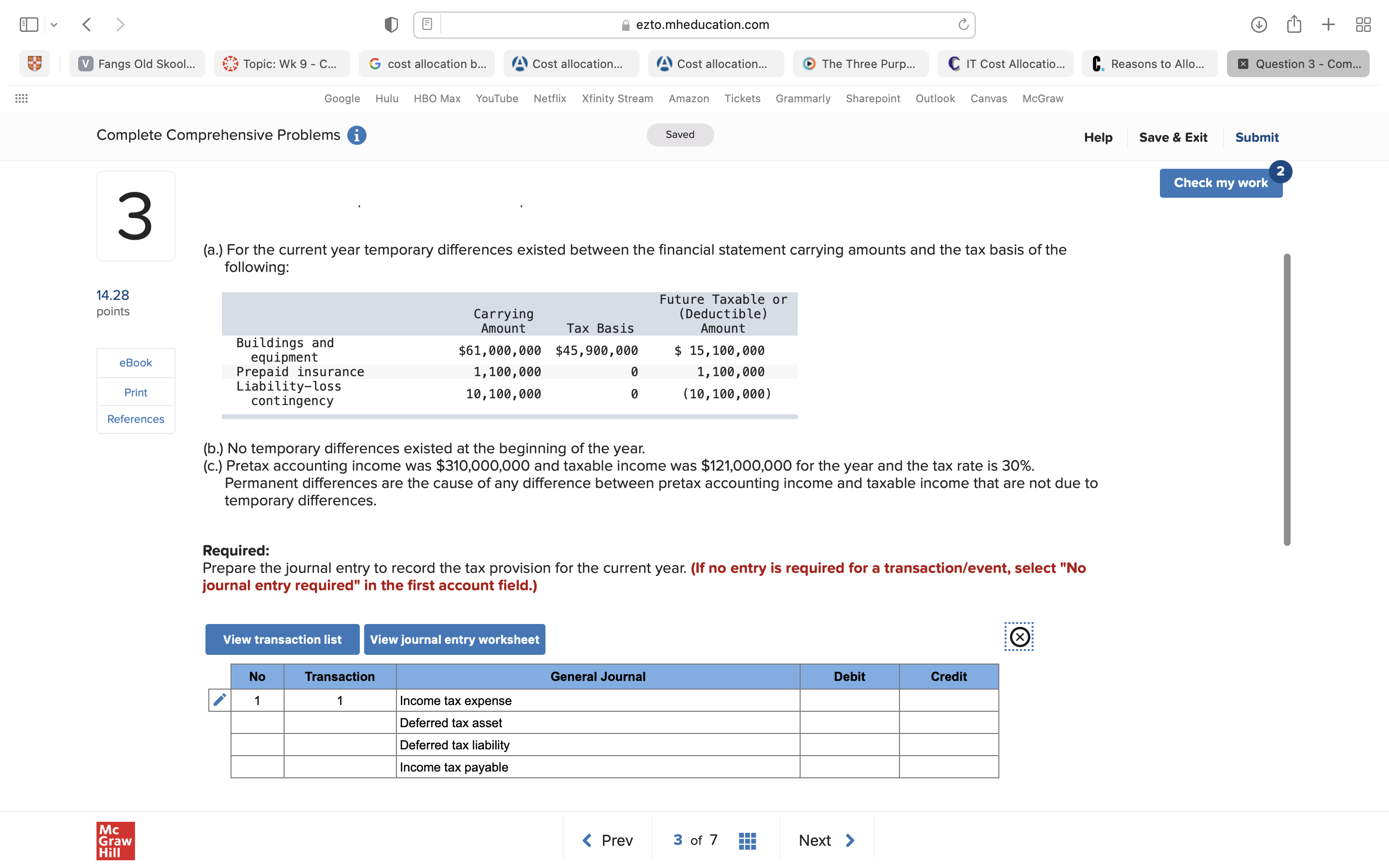The image size is (1389, 868).
Task: Open the Canvas bookmark
Action: [988, 98]
